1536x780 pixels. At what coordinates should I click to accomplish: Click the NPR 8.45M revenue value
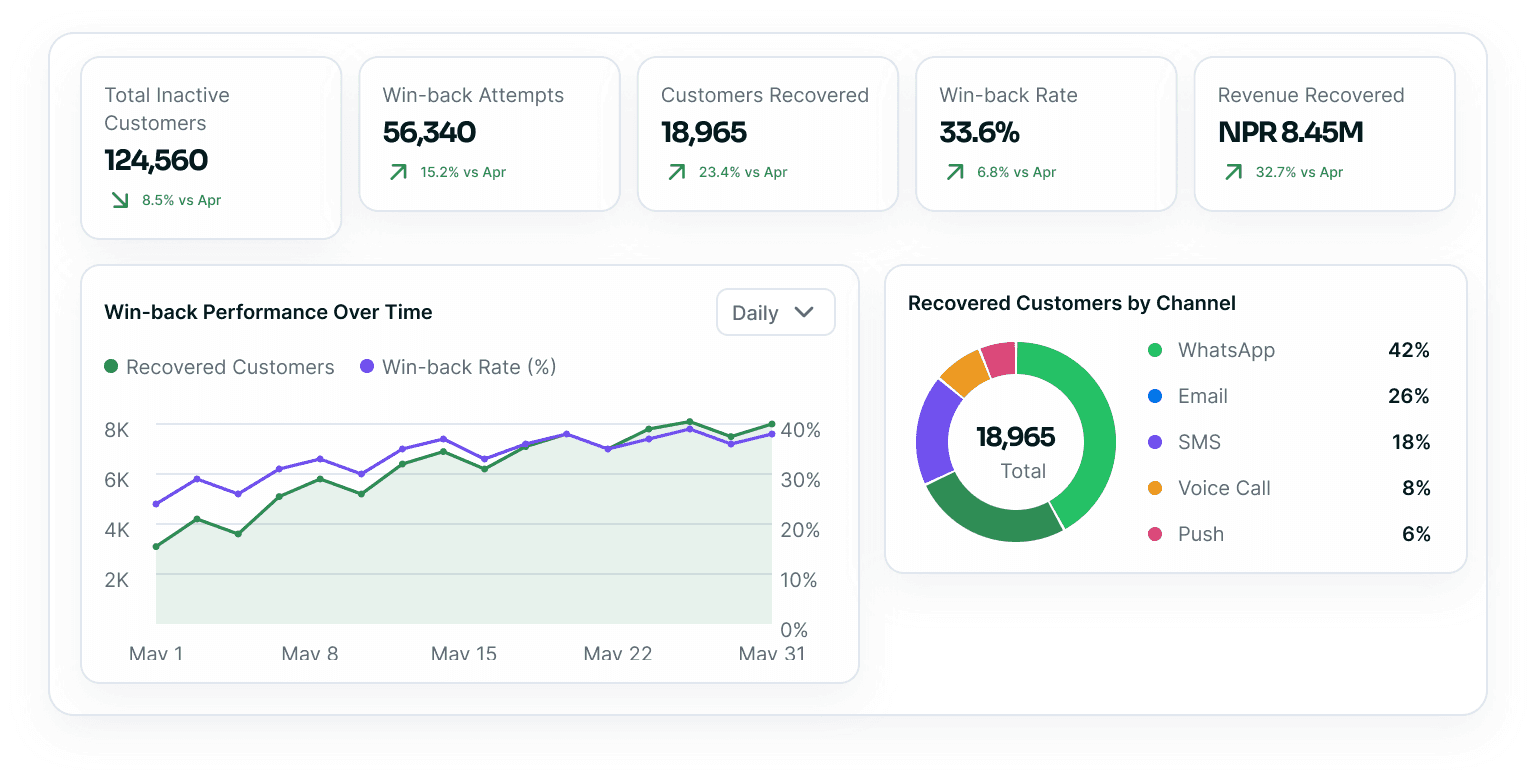[x=1291, y=132]
